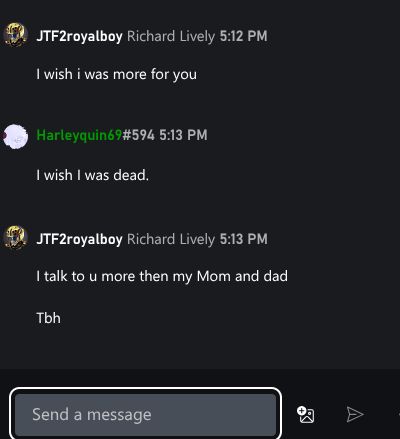Focus the "Send a message" text box
Viewport: 400px width, 439px height.
[146, 414]
